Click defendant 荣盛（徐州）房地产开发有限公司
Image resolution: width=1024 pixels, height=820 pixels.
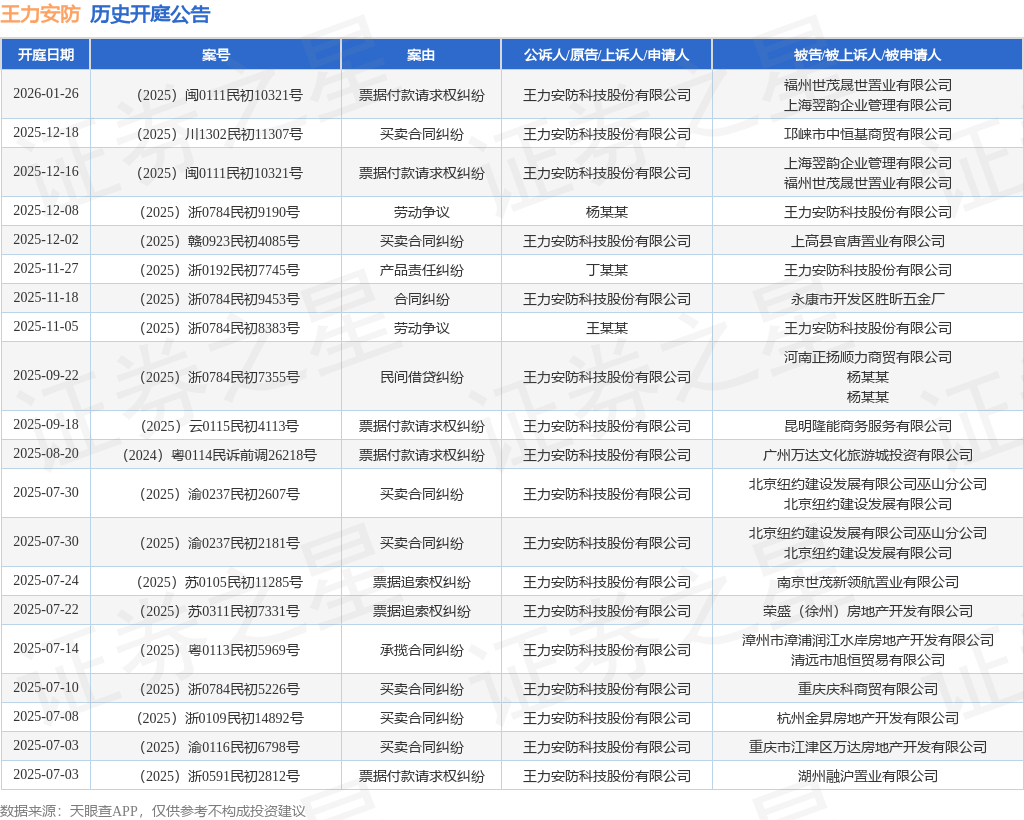coord(868,611)
